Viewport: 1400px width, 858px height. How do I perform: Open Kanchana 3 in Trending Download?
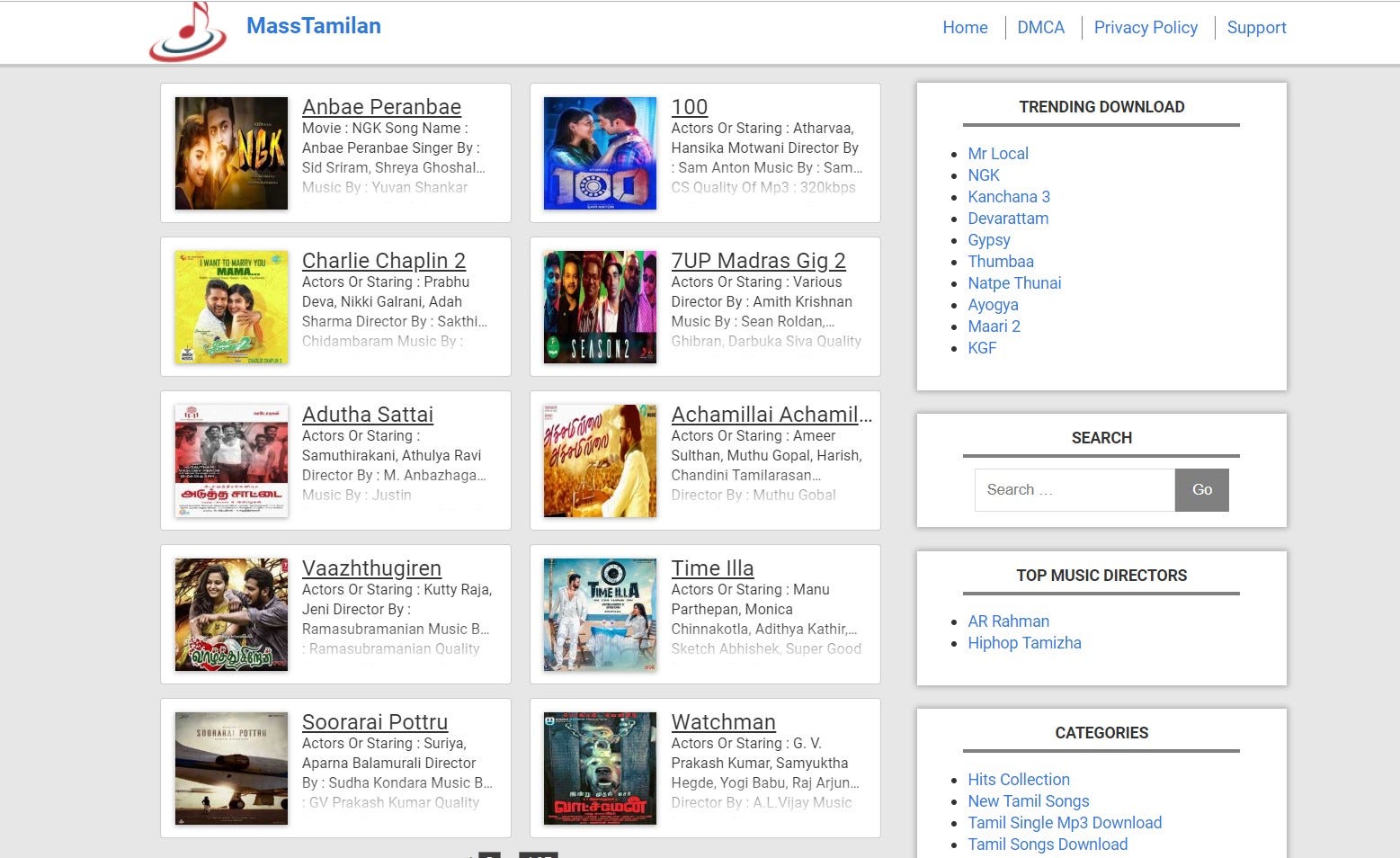click(1009, 197)
